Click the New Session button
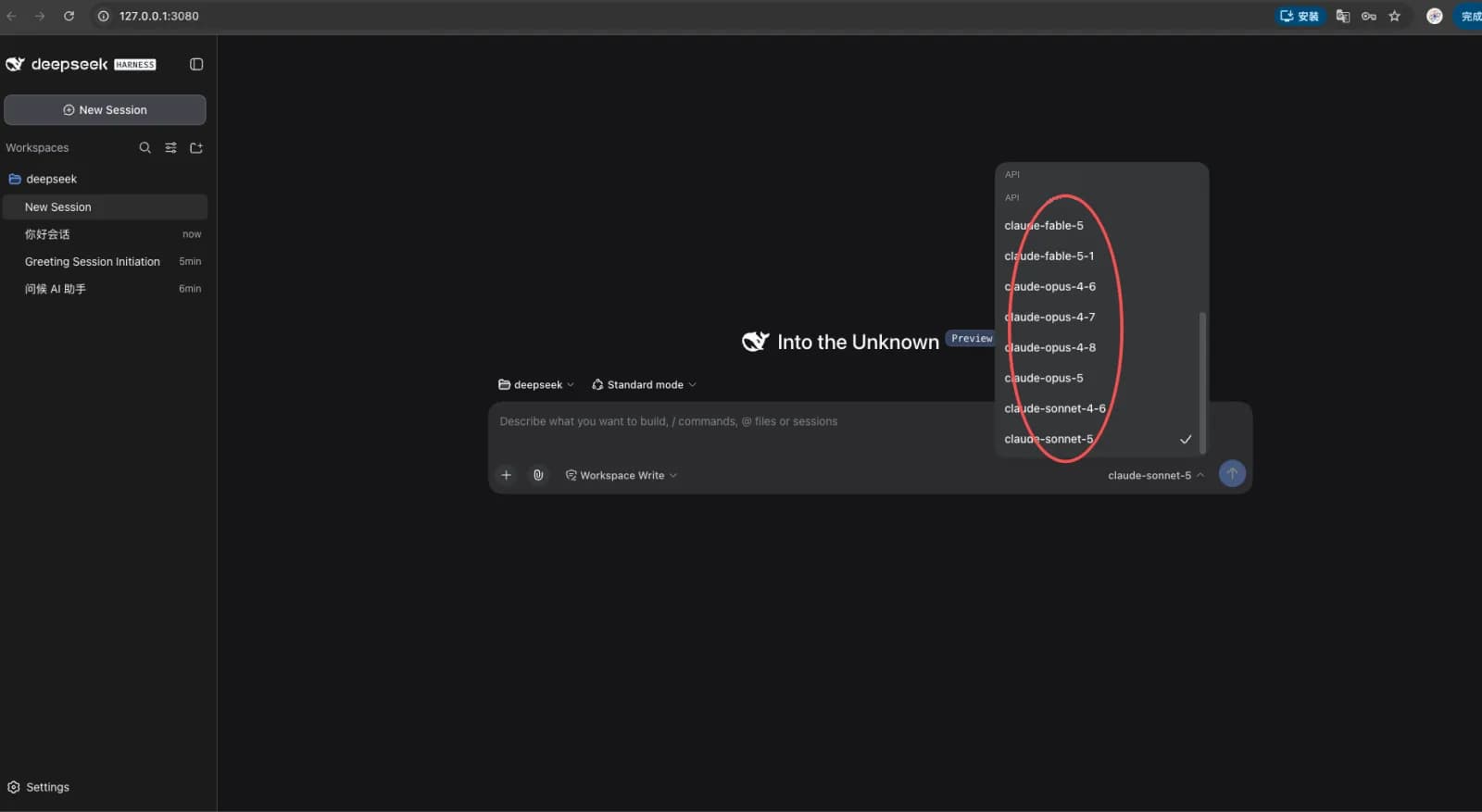Screen dimensions: 1482x812 coord(105,109)
